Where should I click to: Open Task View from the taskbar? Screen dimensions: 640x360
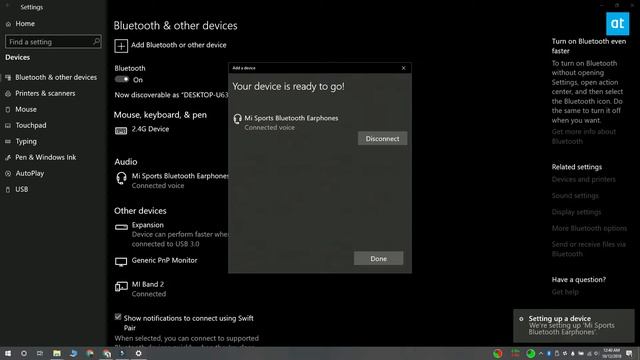click(x=40, y=353)
